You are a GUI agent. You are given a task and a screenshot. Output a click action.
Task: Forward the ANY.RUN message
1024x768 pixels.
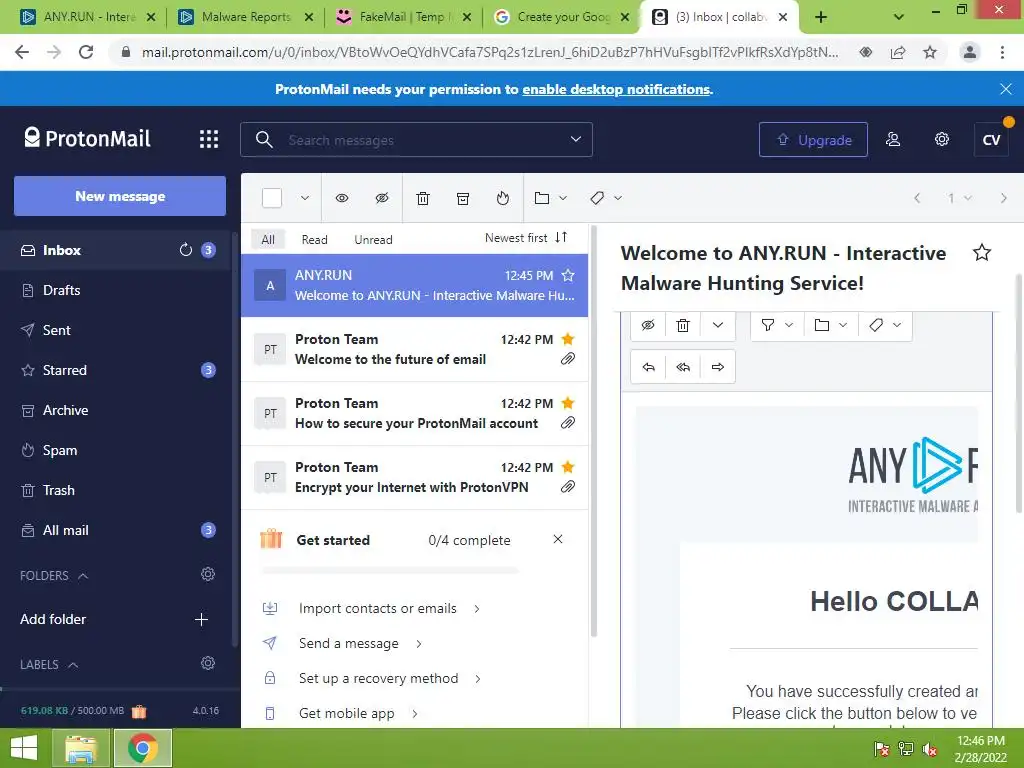718,367
